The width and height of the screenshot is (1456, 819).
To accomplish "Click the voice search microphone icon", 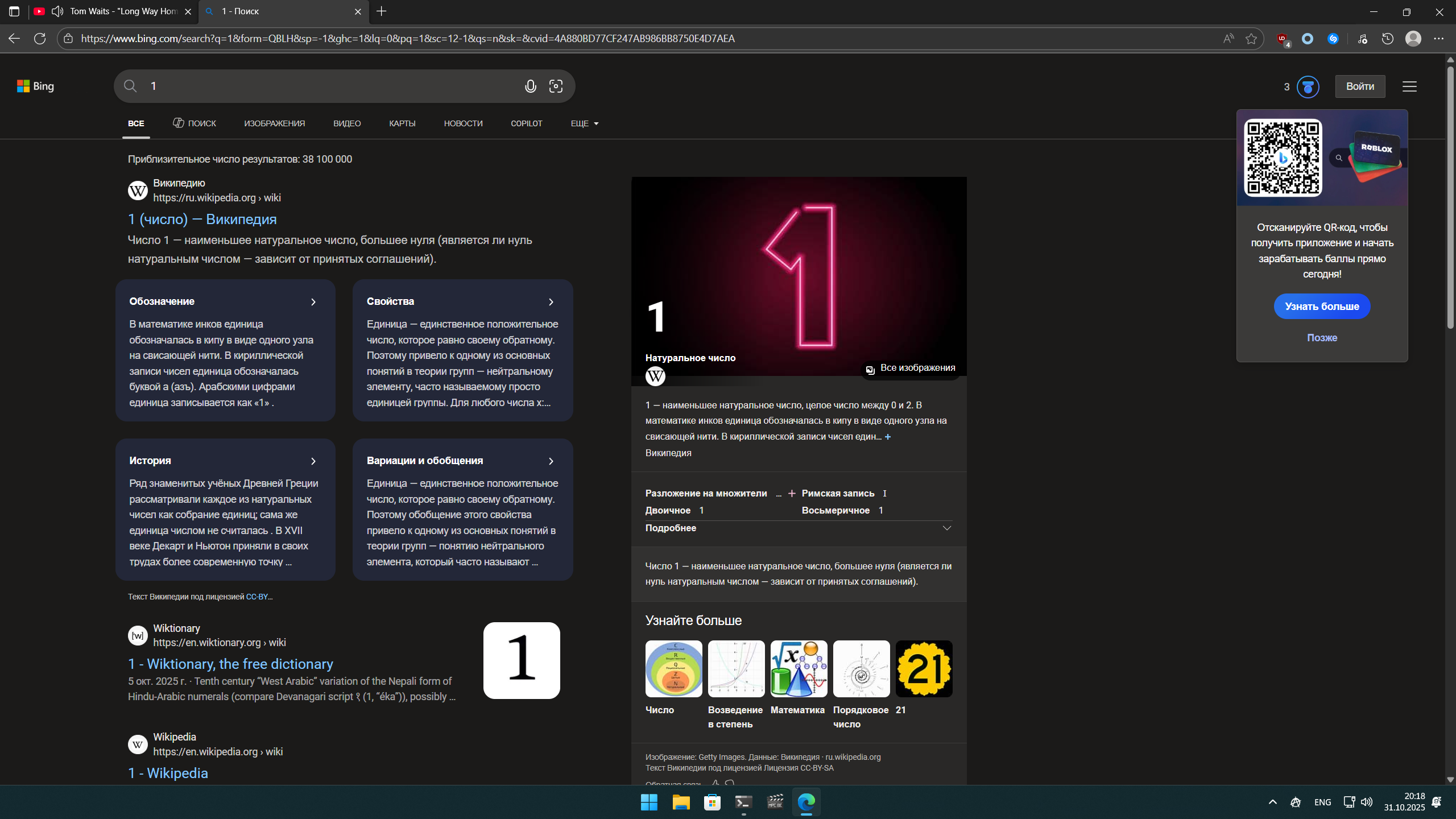I will click(x=530, y=86).
